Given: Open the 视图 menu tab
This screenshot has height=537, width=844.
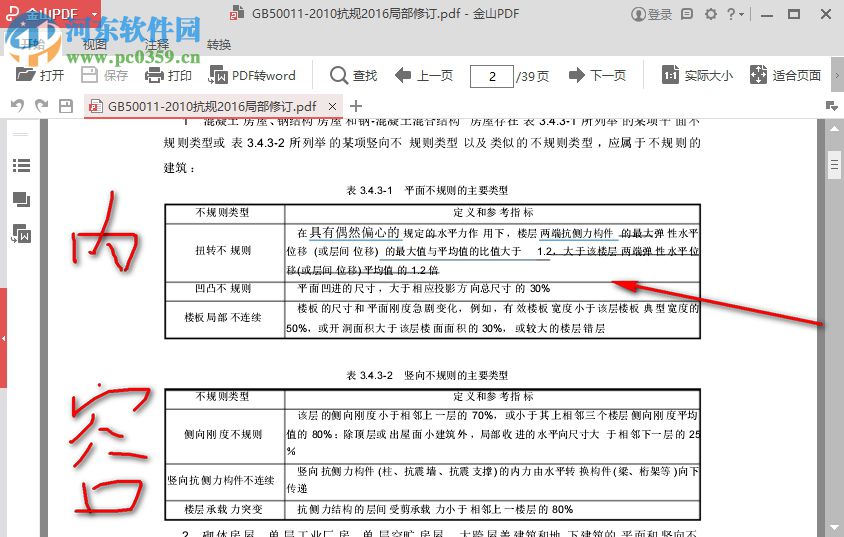Looking at the screenshot, I should tap(95, 45).
